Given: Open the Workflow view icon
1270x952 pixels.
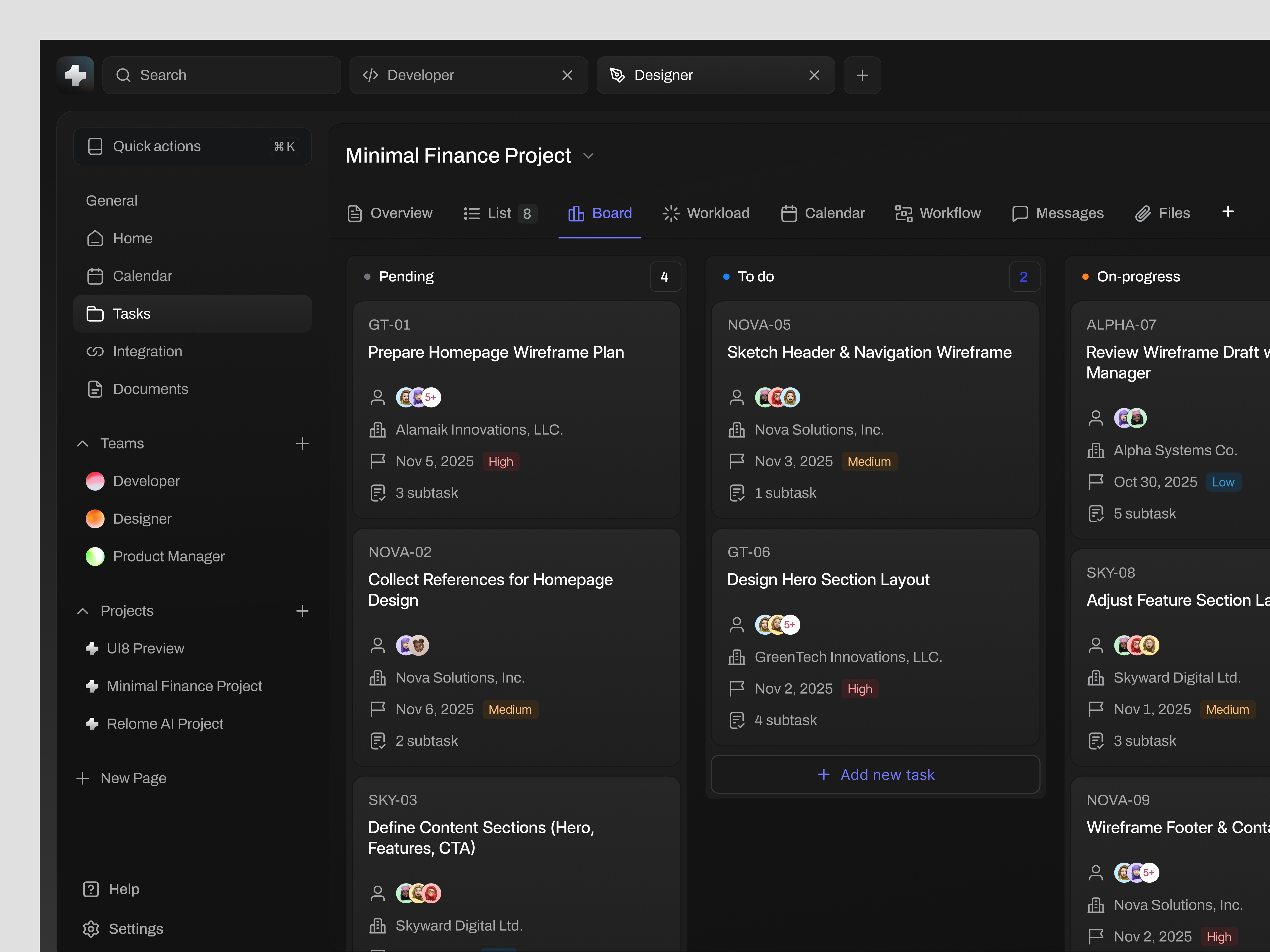Looking at the screenshot, I should (x=904, y=213).
